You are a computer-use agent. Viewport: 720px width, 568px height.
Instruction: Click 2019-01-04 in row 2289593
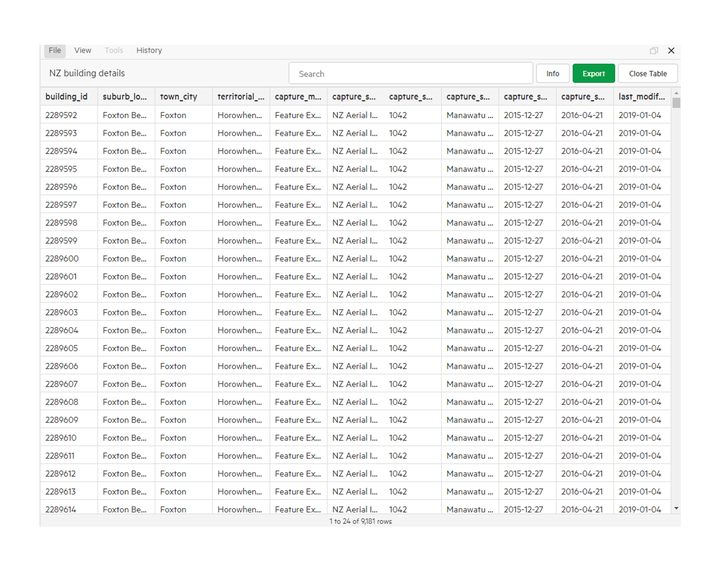click(x=641, y=133)
